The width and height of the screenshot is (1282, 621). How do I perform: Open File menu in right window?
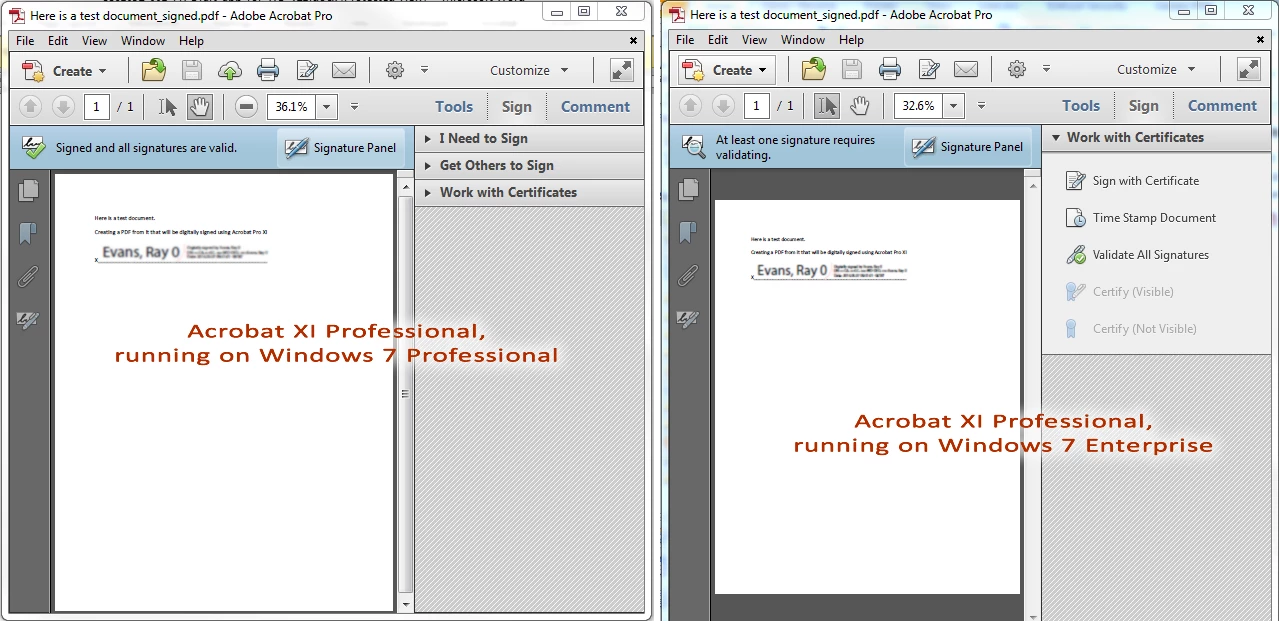pos(685,40)
